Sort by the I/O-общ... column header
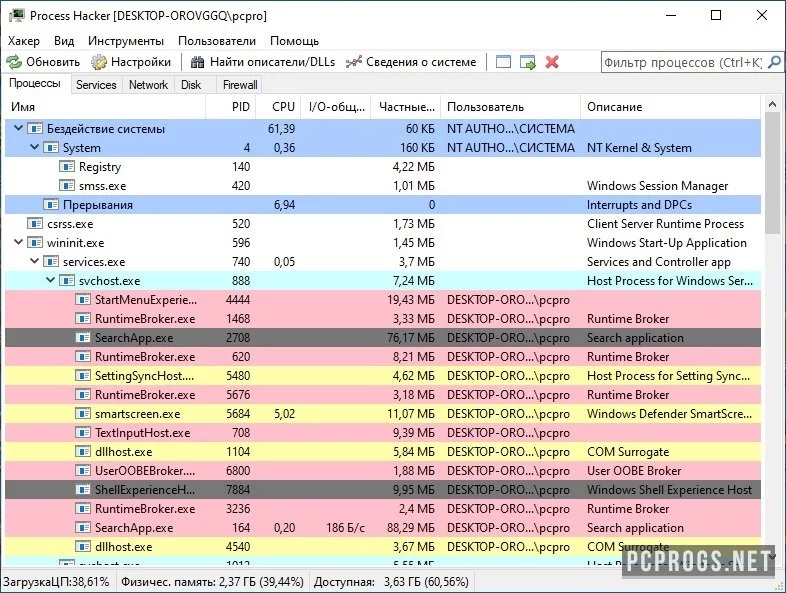This screenshot has width=786, height=593. (x=336, y=107)
